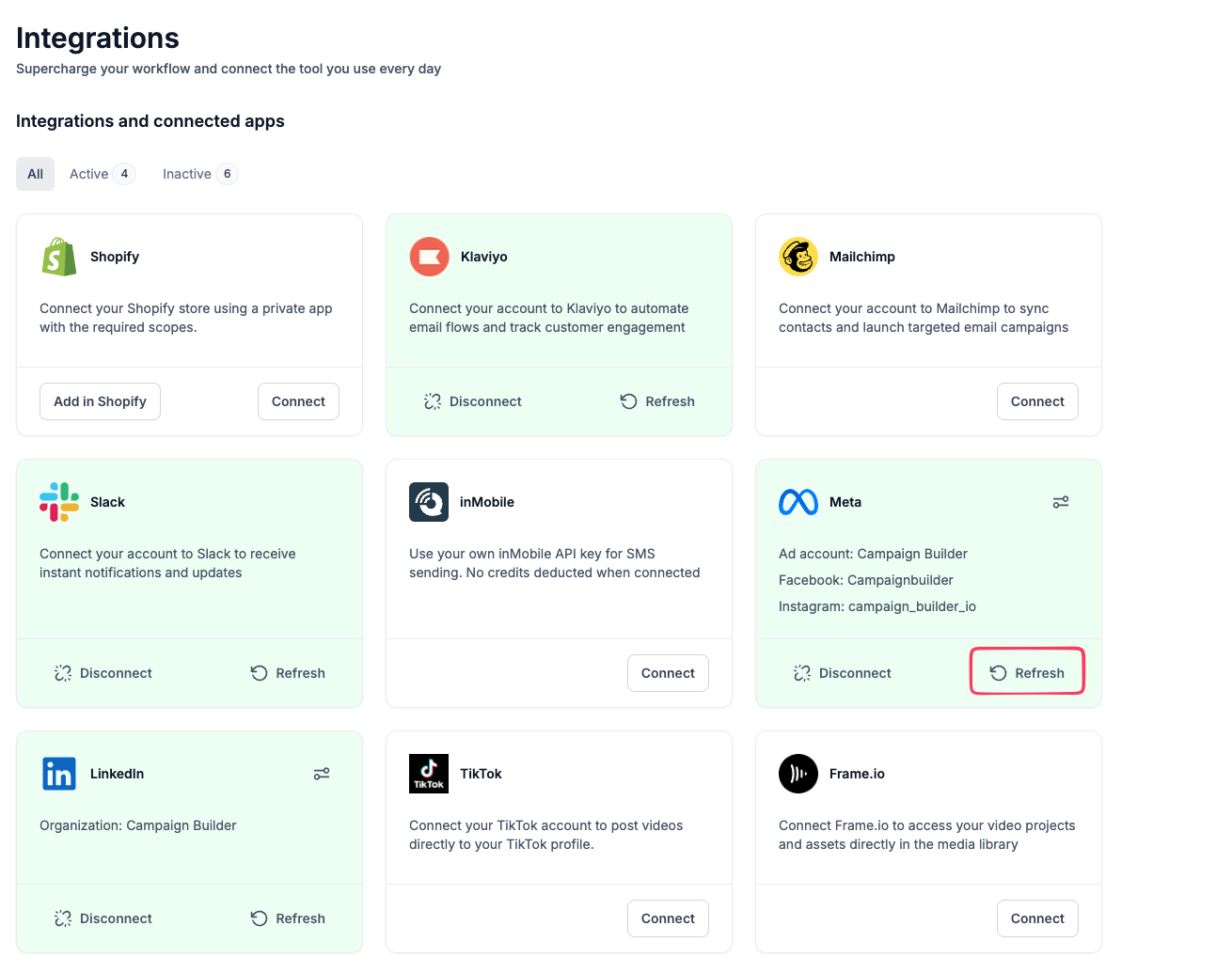Refresh the LinkedIn integration

pos(288,918)
